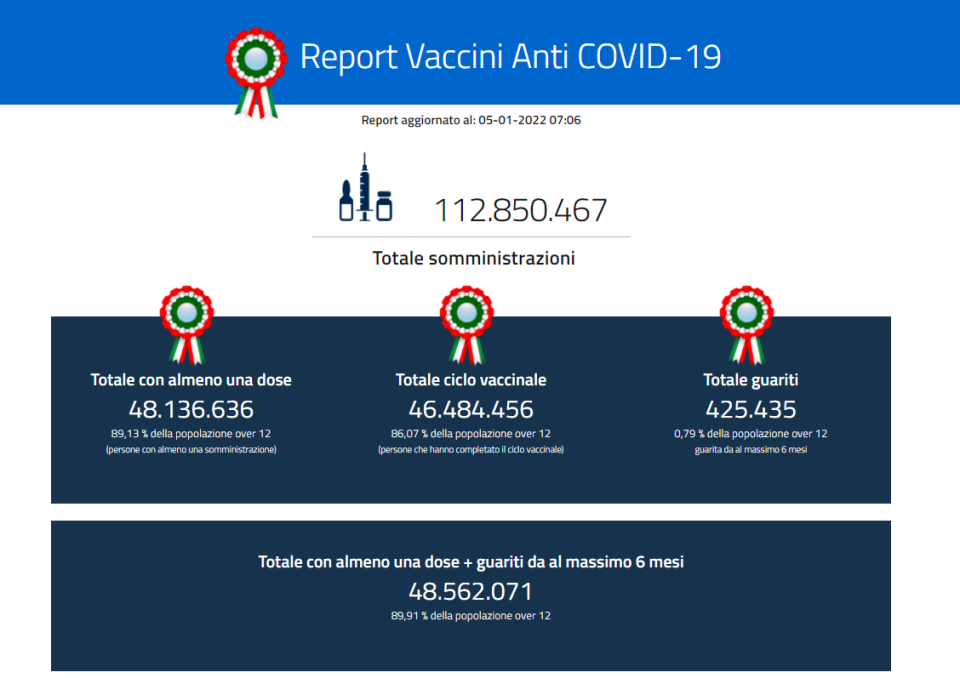Click the 48.562.071 combined total
This screenshot has width=960, height=678.
pyautogui.click(x=471, y=591)
